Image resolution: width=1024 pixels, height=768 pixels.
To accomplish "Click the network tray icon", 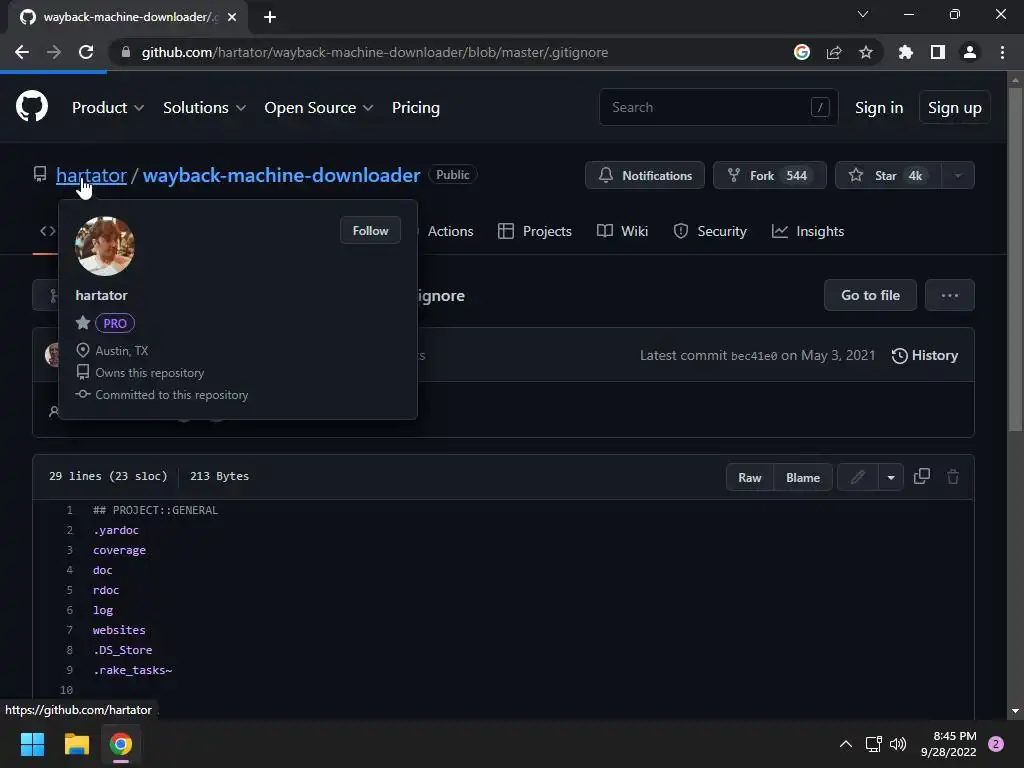I will click(x=873, y=744).
